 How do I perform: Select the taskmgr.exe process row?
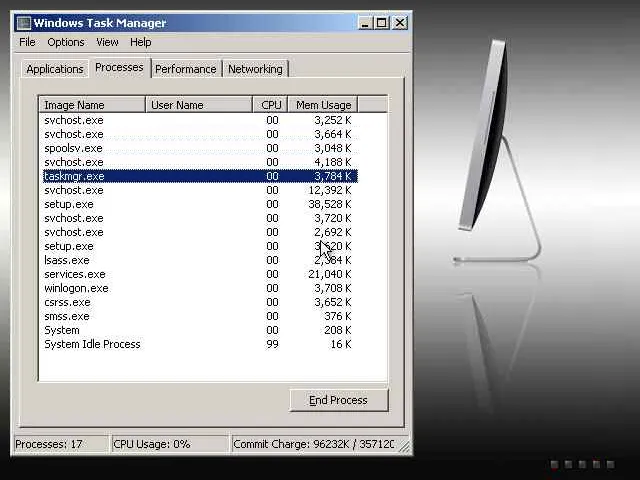[200, 176]
